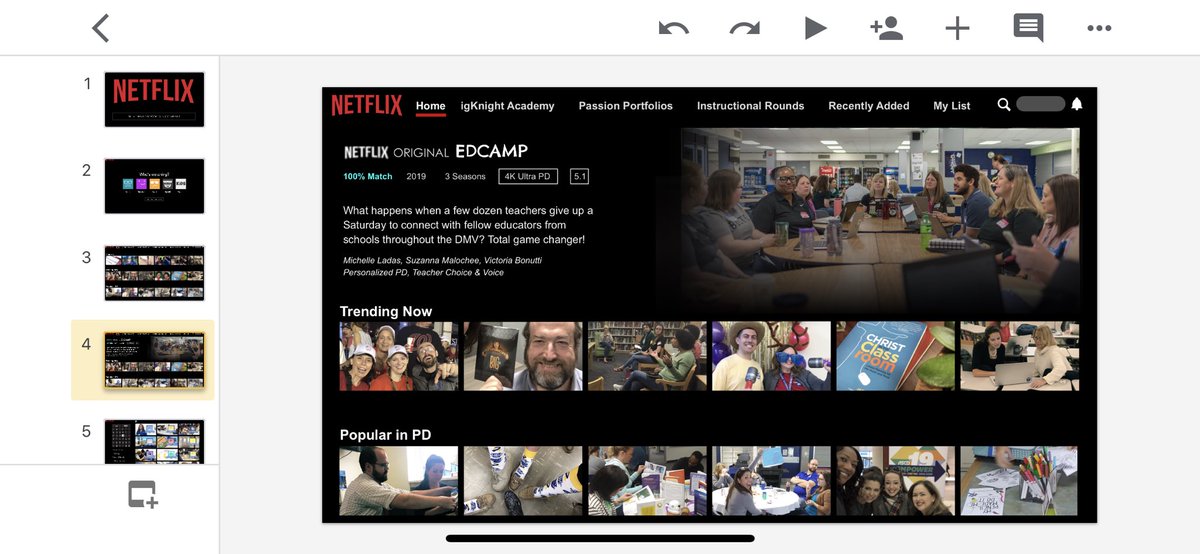Click the notification bell icon on slide
1200x554 pixels.
pyautogui.click(x=1076, y=104)
